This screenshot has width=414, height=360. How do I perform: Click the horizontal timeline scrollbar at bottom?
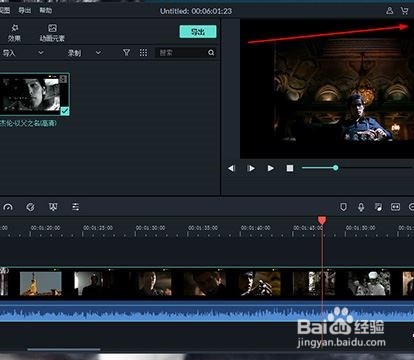pos(64,349)
